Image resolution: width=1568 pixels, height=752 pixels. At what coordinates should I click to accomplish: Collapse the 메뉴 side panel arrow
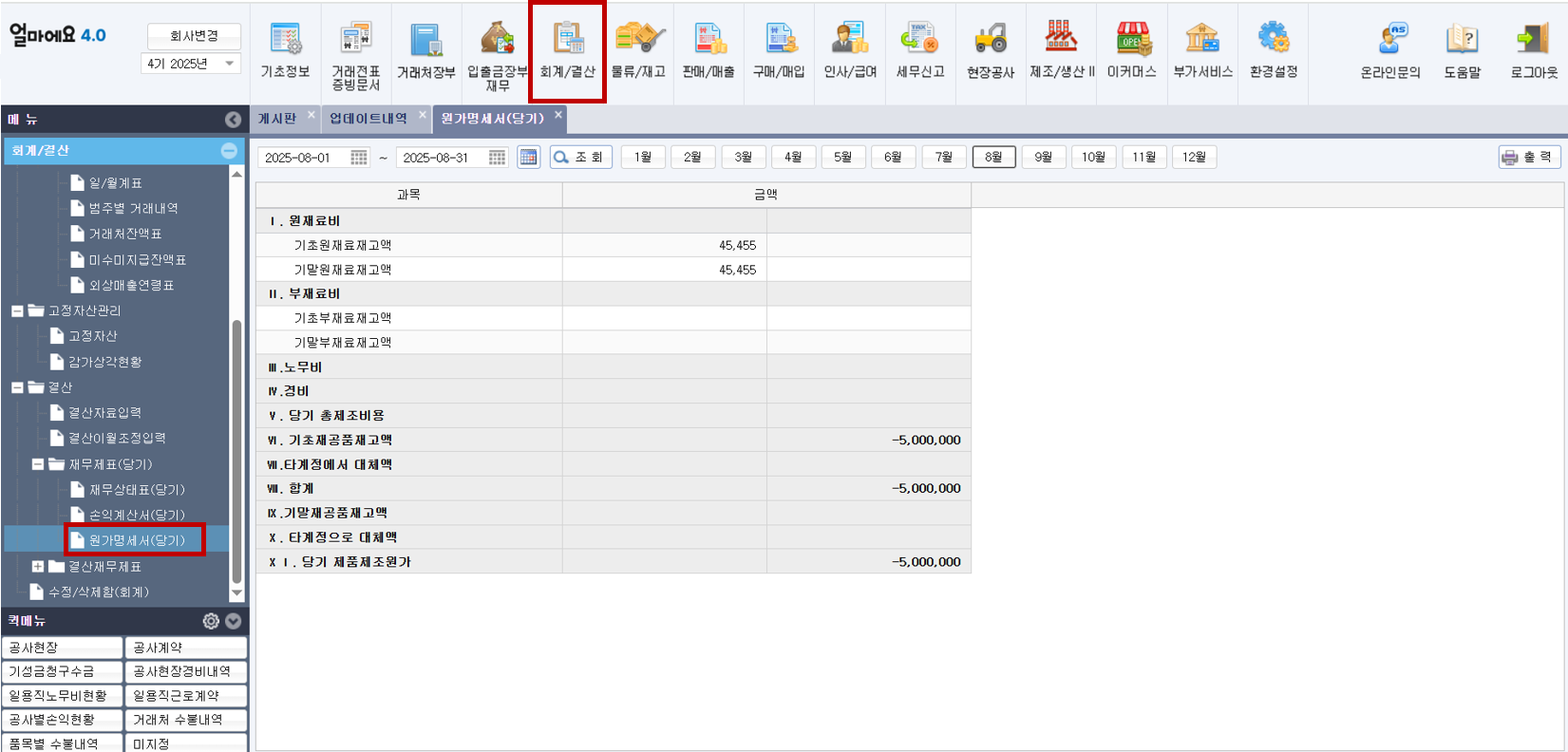point(233,120)
